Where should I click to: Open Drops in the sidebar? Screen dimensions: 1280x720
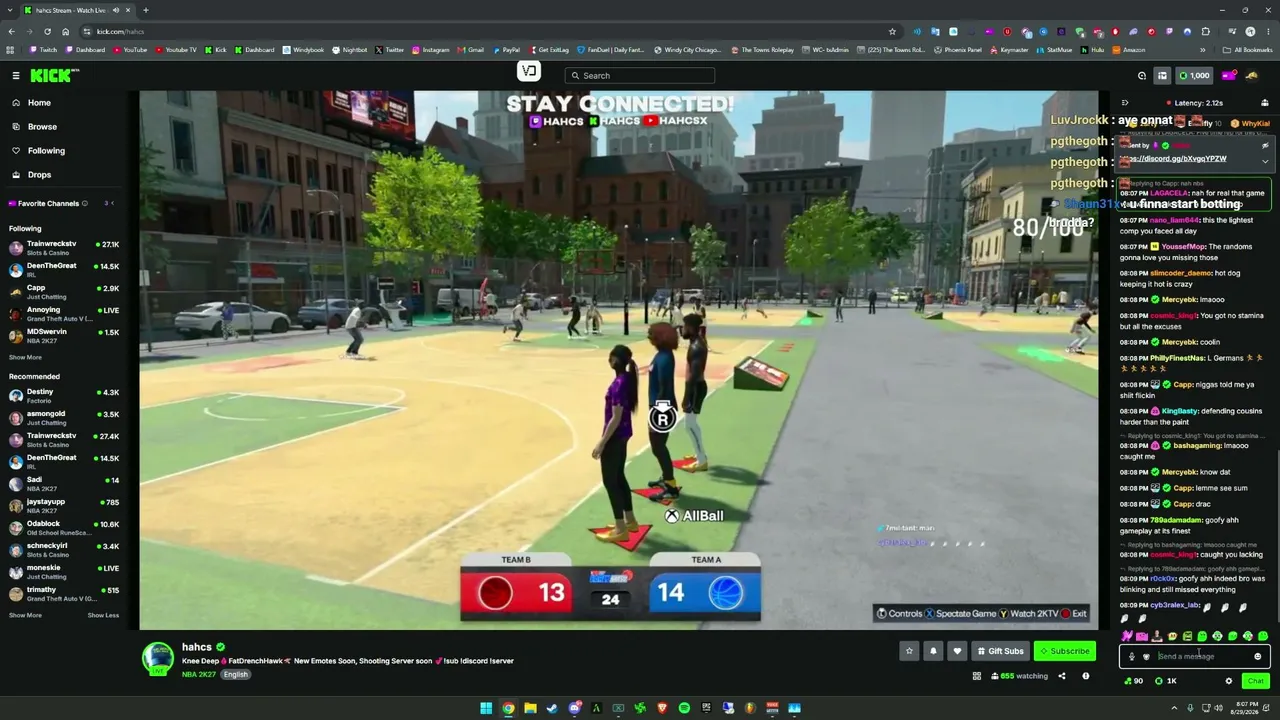click(39, 175)
